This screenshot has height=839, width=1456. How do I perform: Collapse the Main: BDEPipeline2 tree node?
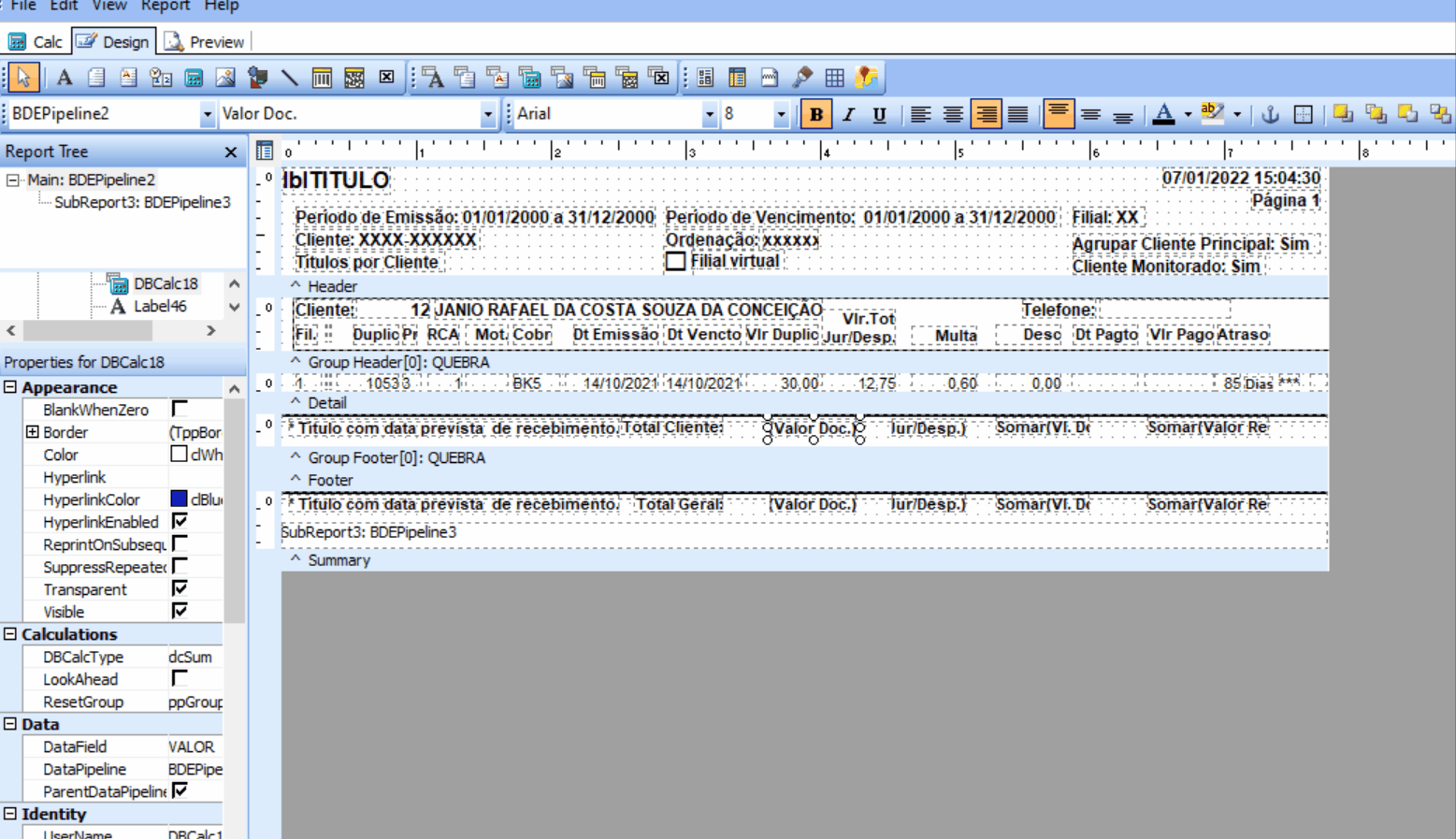[x=13, y=180]
